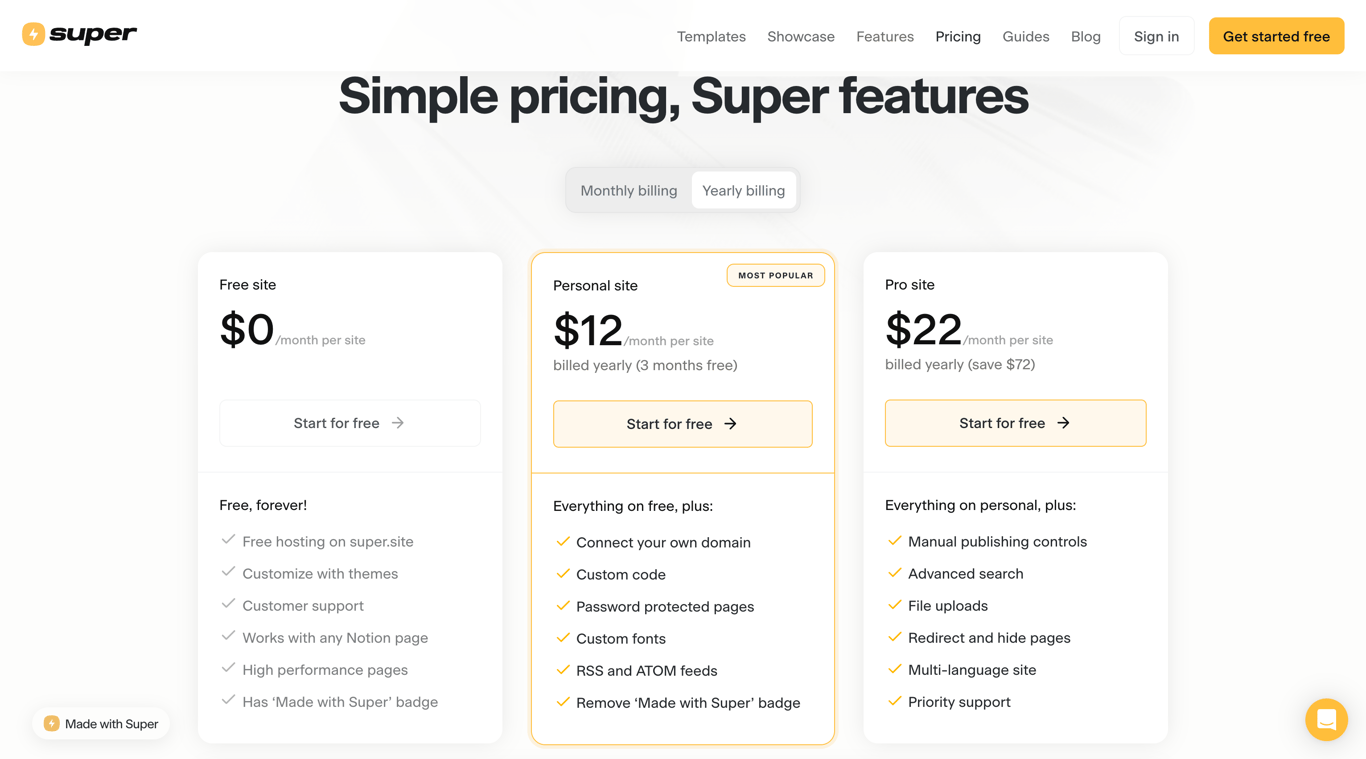Click the Made with Super badge
Viewport: 1366px width, 759px height.
101,724
